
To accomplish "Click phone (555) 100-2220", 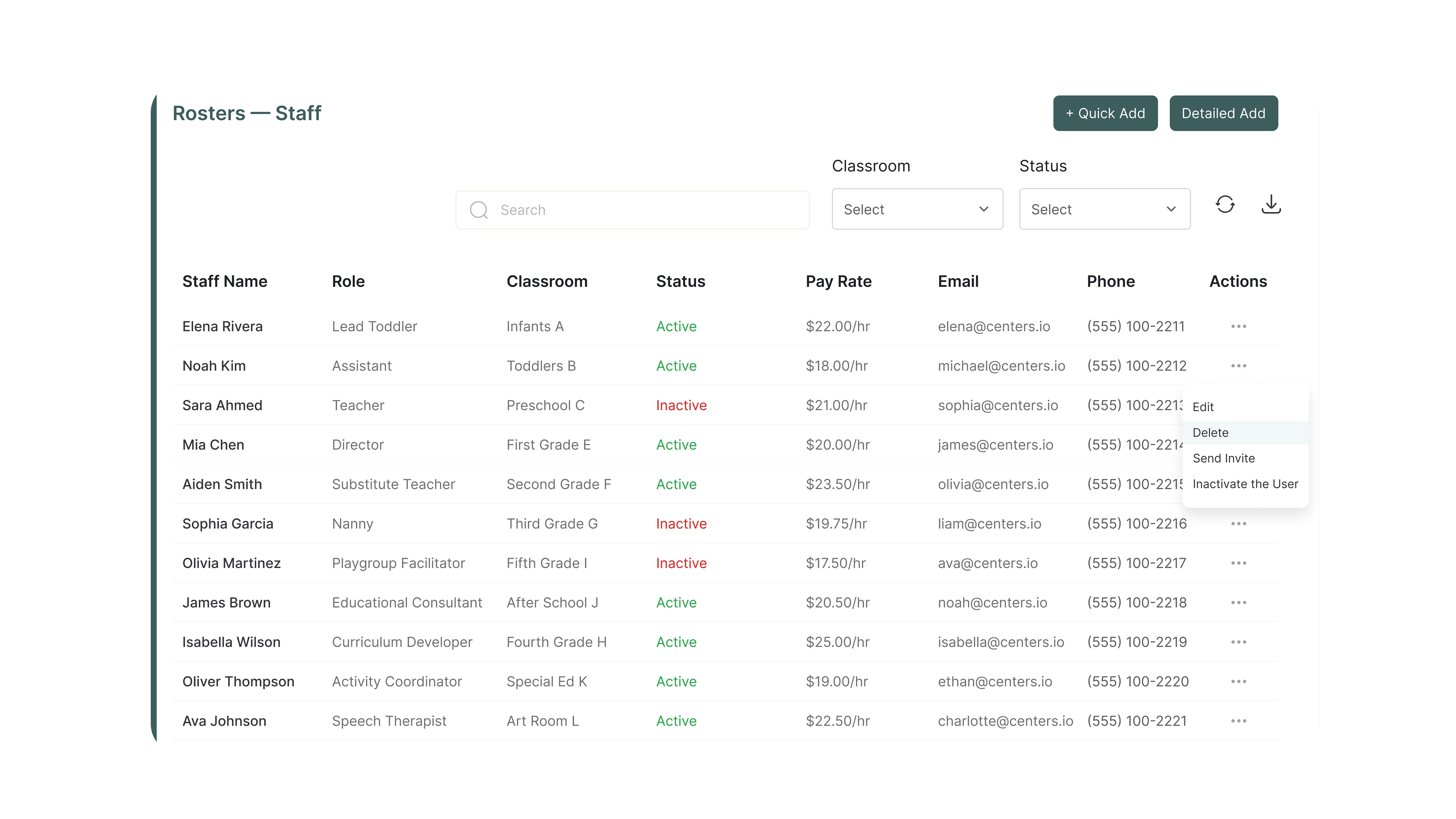I will 1138,682.
